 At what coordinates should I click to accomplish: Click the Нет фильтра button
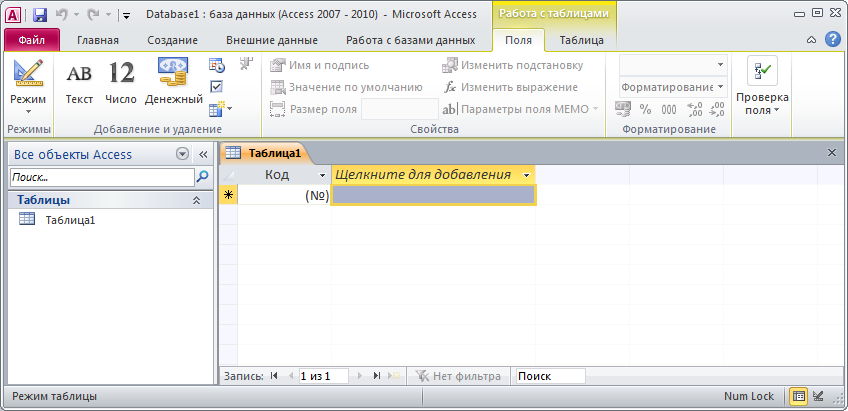[458, 376]
